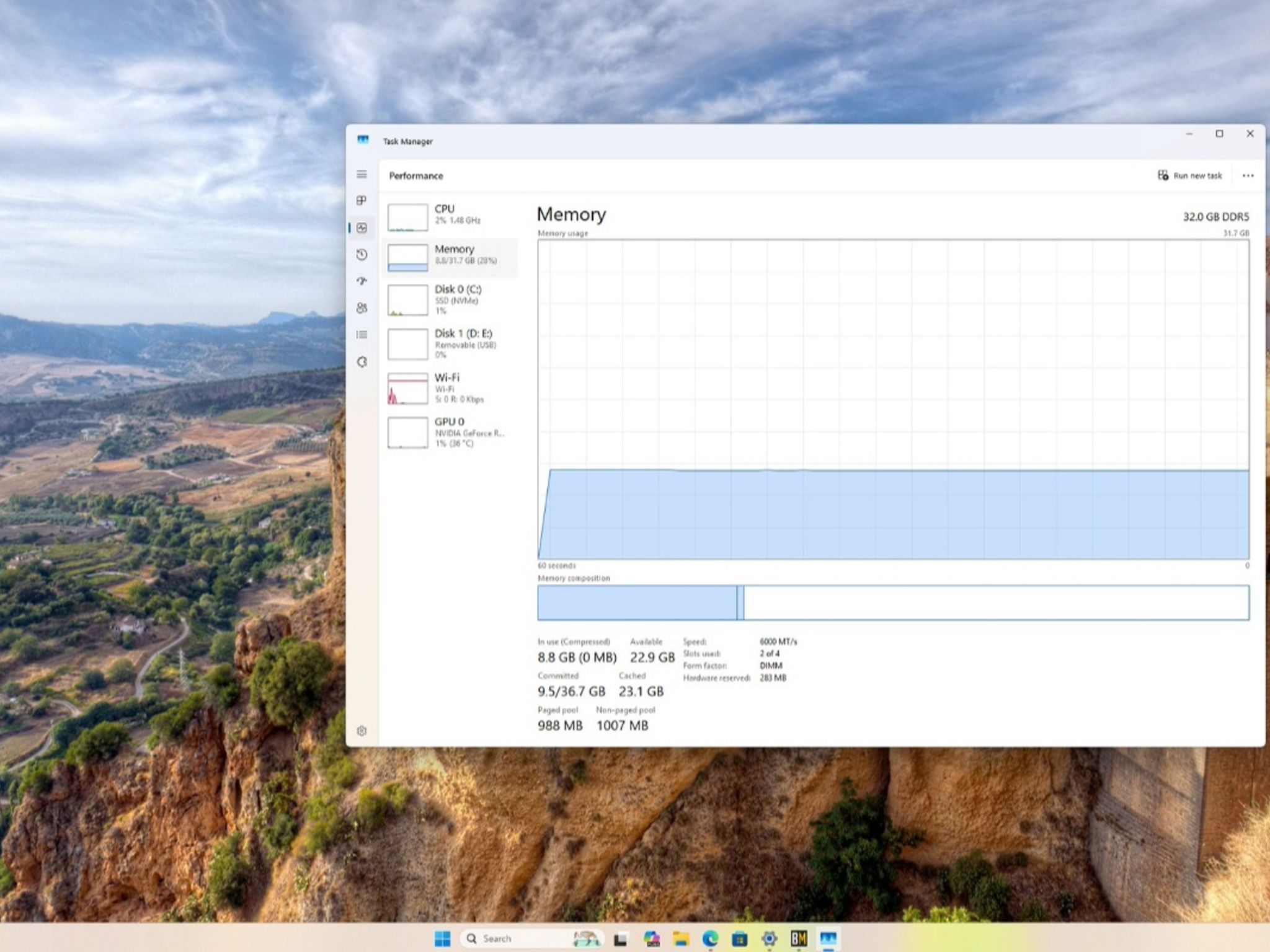Click the 8.8 GB in-use value

[577, 658]
